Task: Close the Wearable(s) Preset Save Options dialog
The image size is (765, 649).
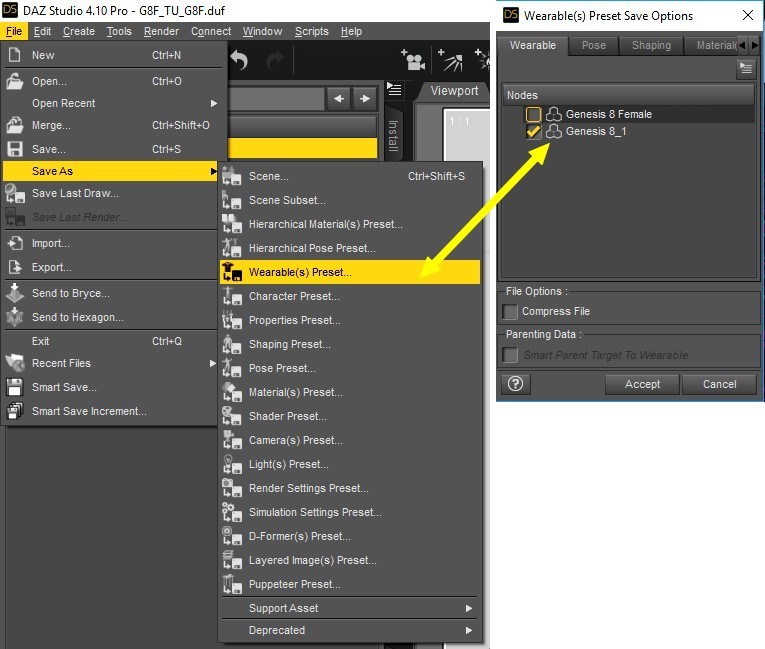Action: [747, 16]
